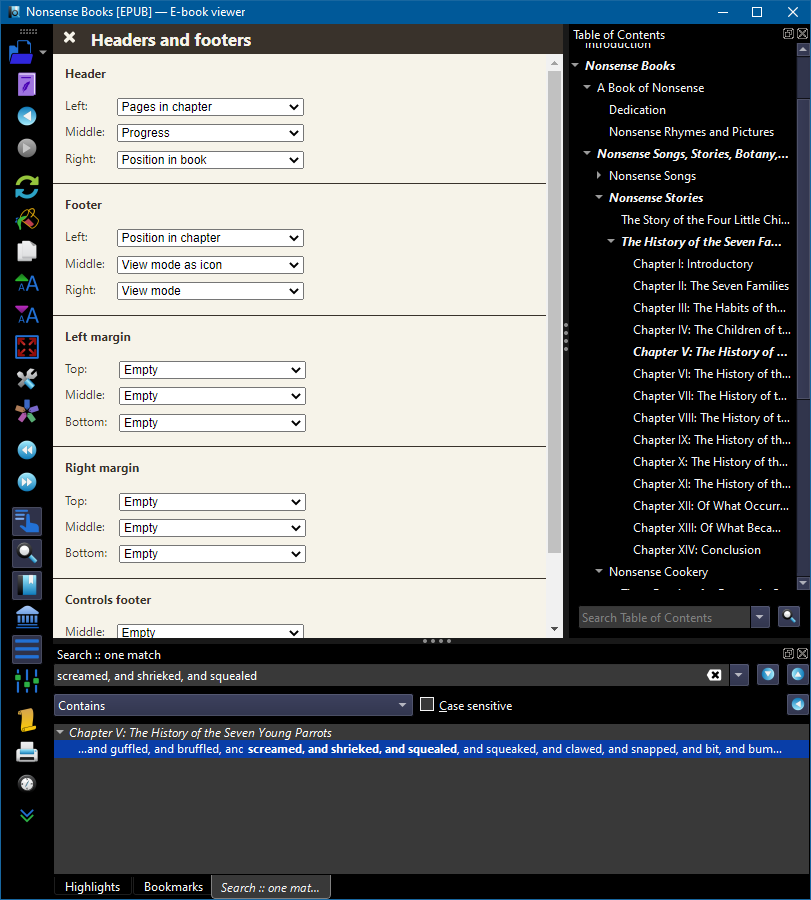Find next match with down-arrow button
Image resolution: width=811 pixels, height=900 pixels.
tap(768, 674)
